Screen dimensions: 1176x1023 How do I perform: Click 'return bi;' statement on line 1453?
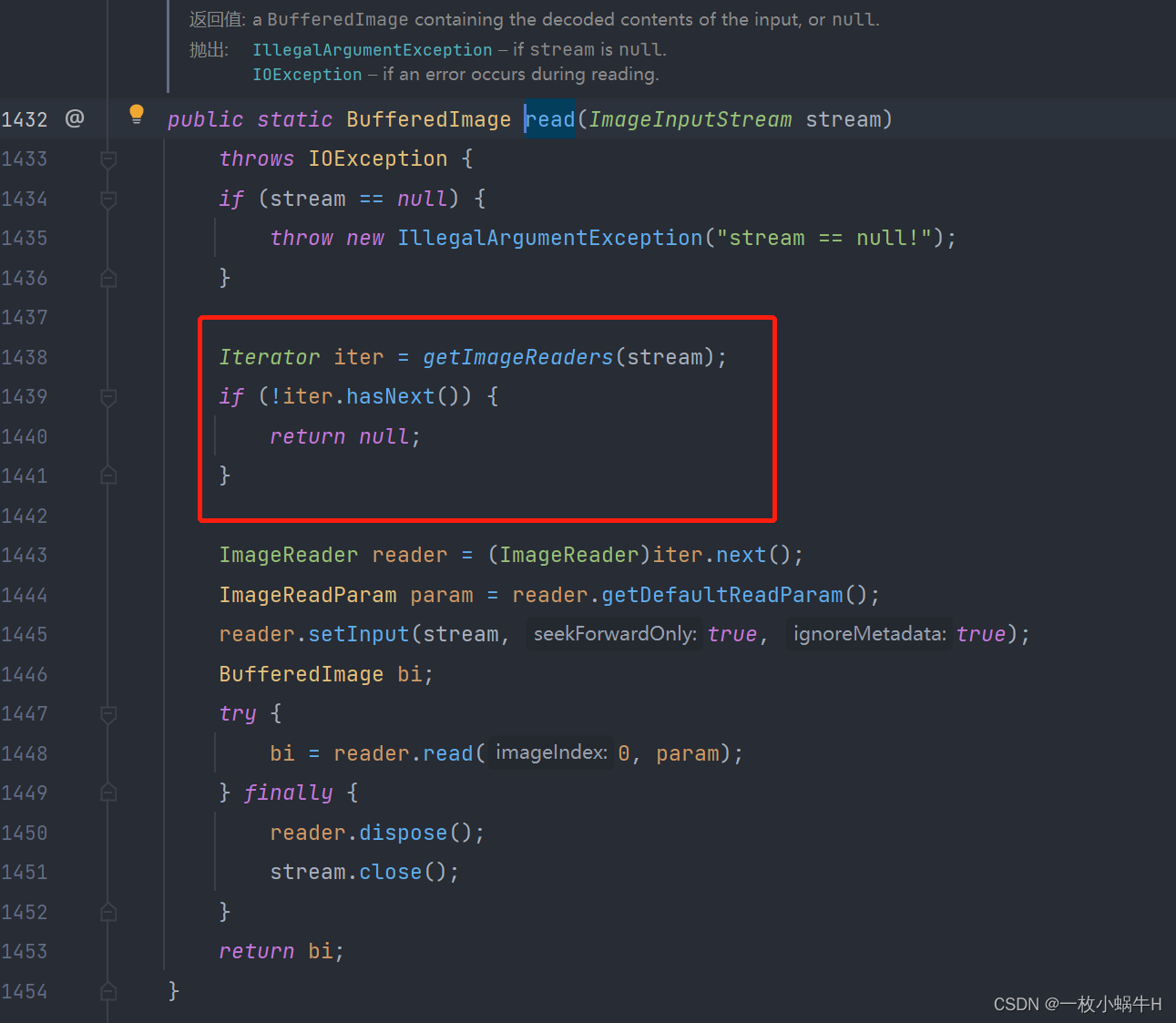point(281,951)
